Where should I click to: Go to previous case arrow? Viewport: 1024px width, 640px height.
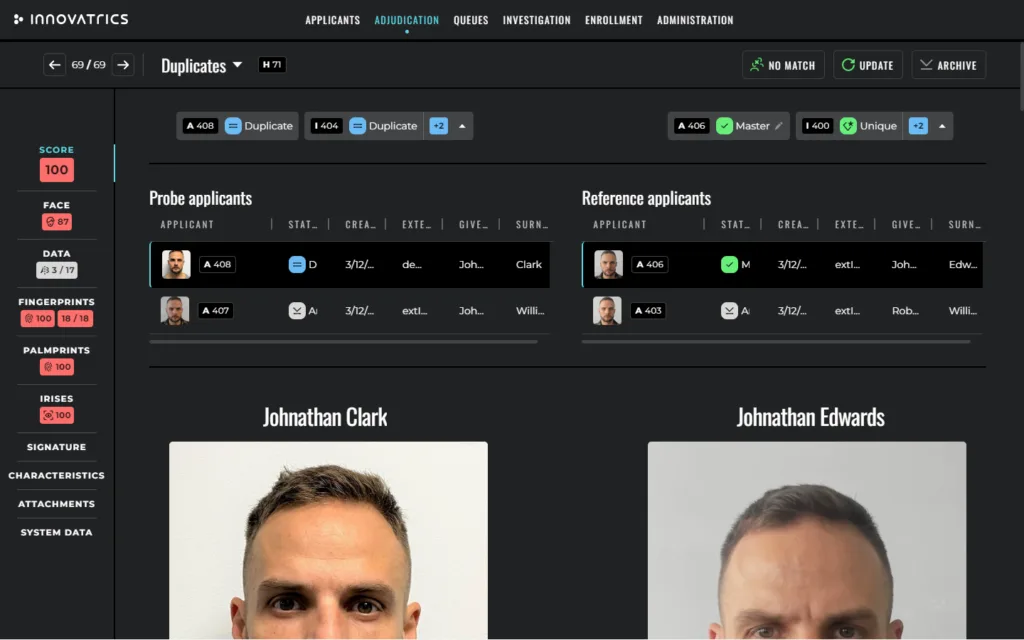[55, 65]
